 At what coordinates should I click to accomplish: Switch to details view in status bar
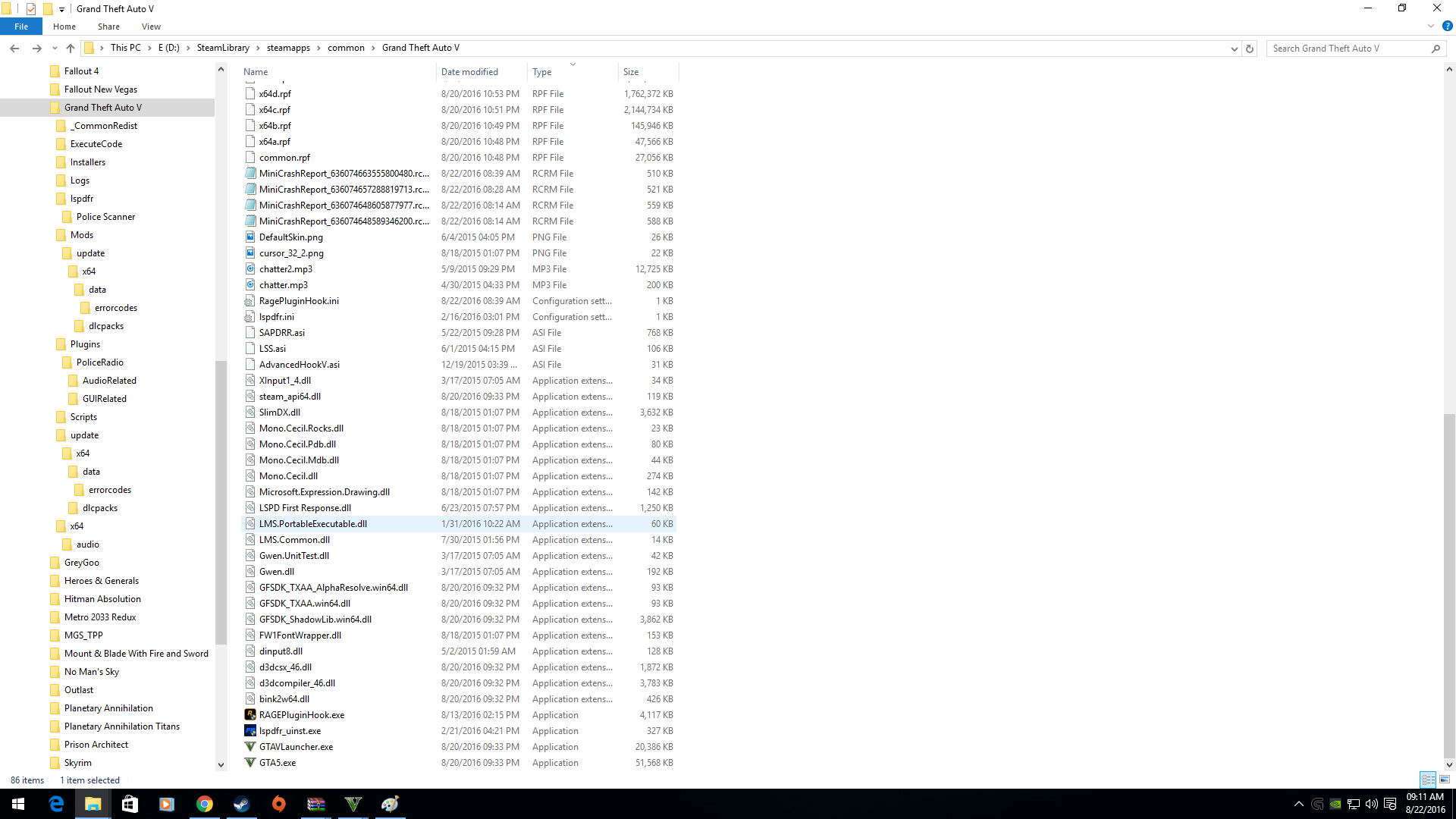(x=1428, y=780)
